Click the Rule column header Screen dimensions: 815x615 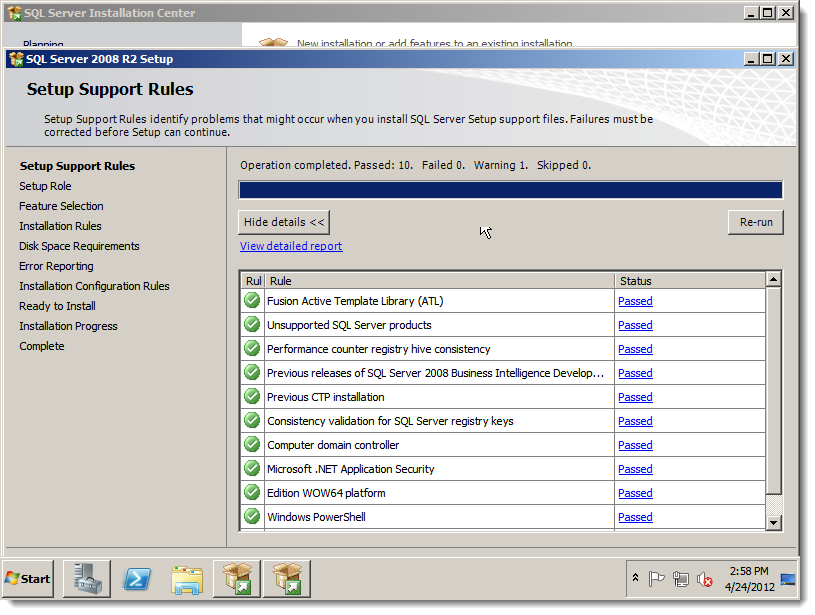pyautogui.click(x=440, y=281)
